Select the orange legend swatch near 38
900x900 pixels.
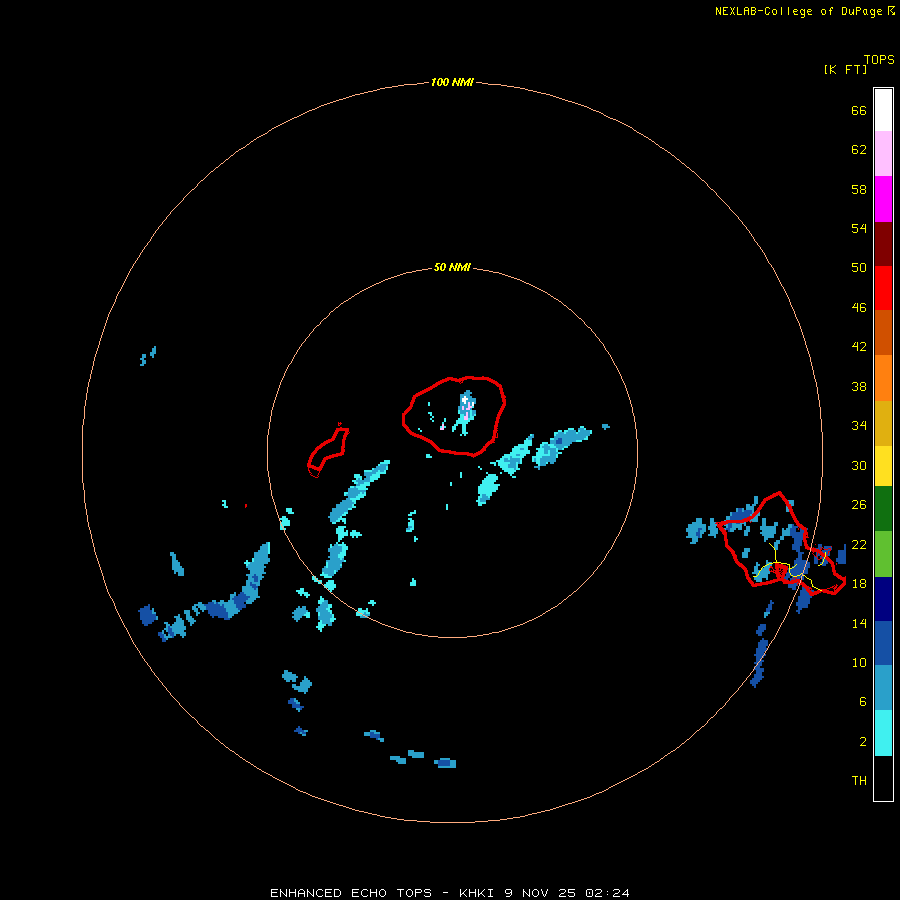[883, 378]
